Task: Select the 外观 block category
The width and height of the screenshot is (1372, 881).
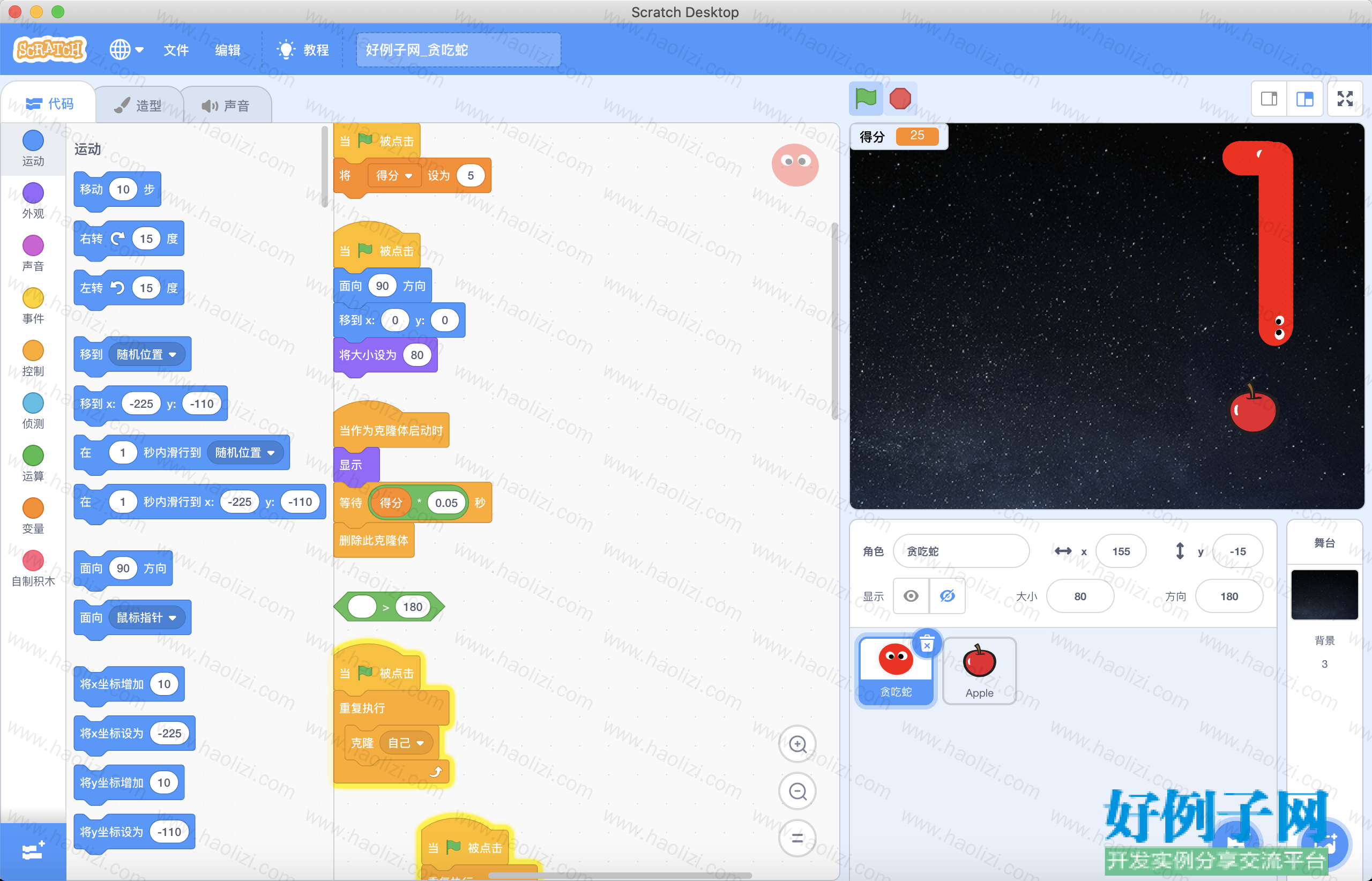Action: 33,201
